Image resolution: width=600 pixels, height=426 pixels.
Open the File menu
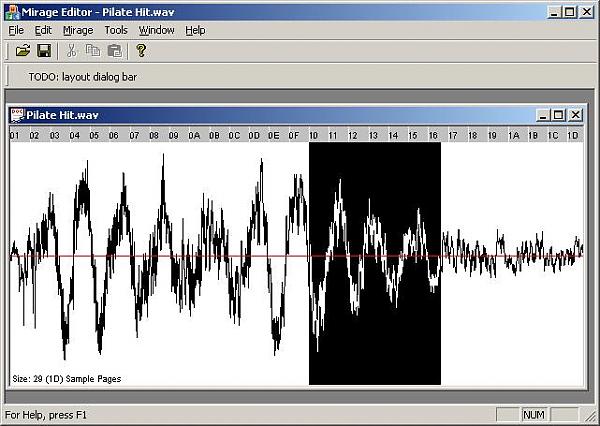click(x=16, y=30)
